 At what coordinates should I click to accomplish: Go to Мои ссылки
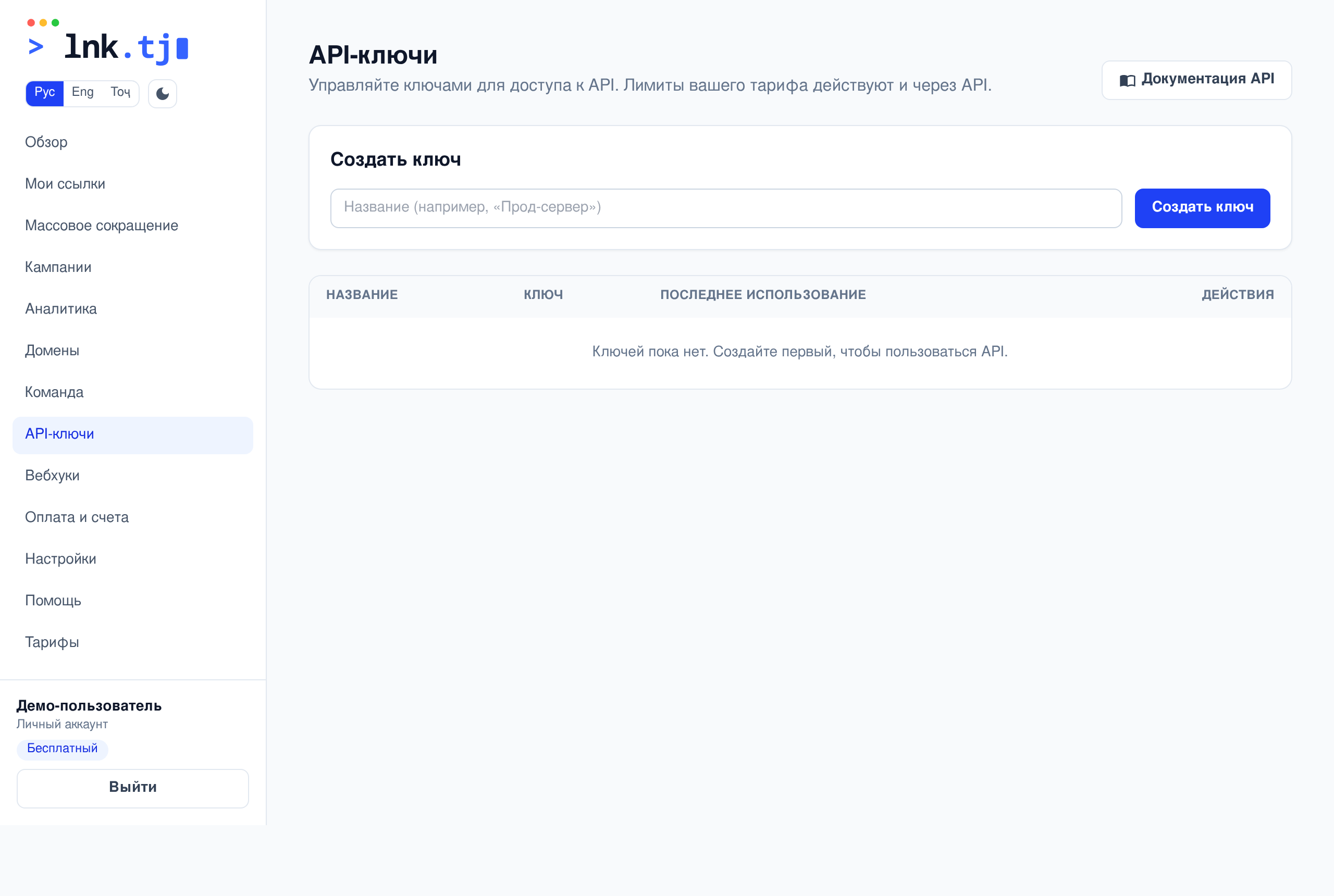(132, 184)
